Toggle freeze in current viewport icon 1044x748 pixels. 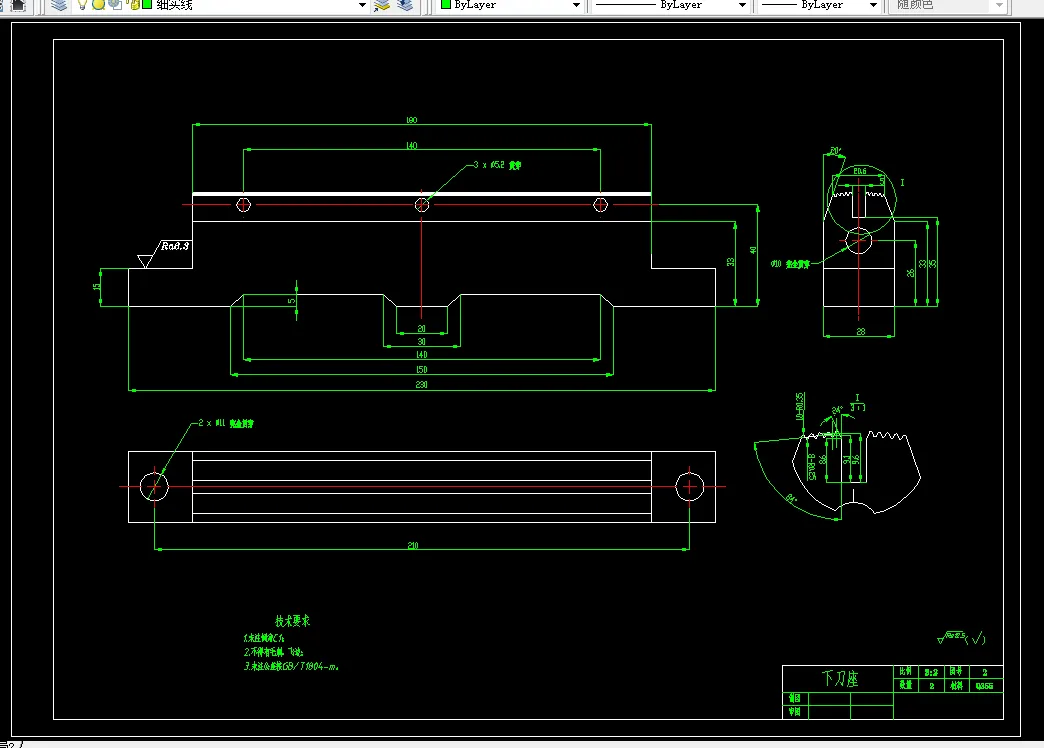coord(115,5)
